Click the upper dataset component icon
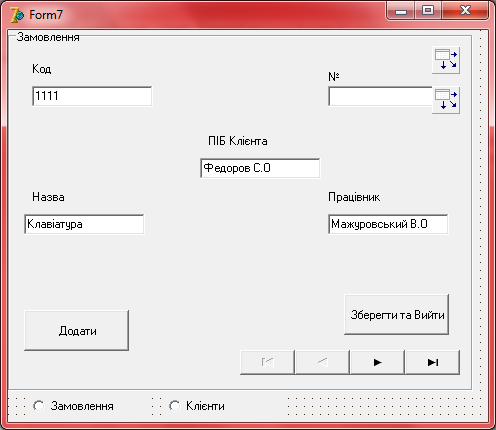Image resolution: width=496 pixels, height=430 pixels. coord(446,60)
